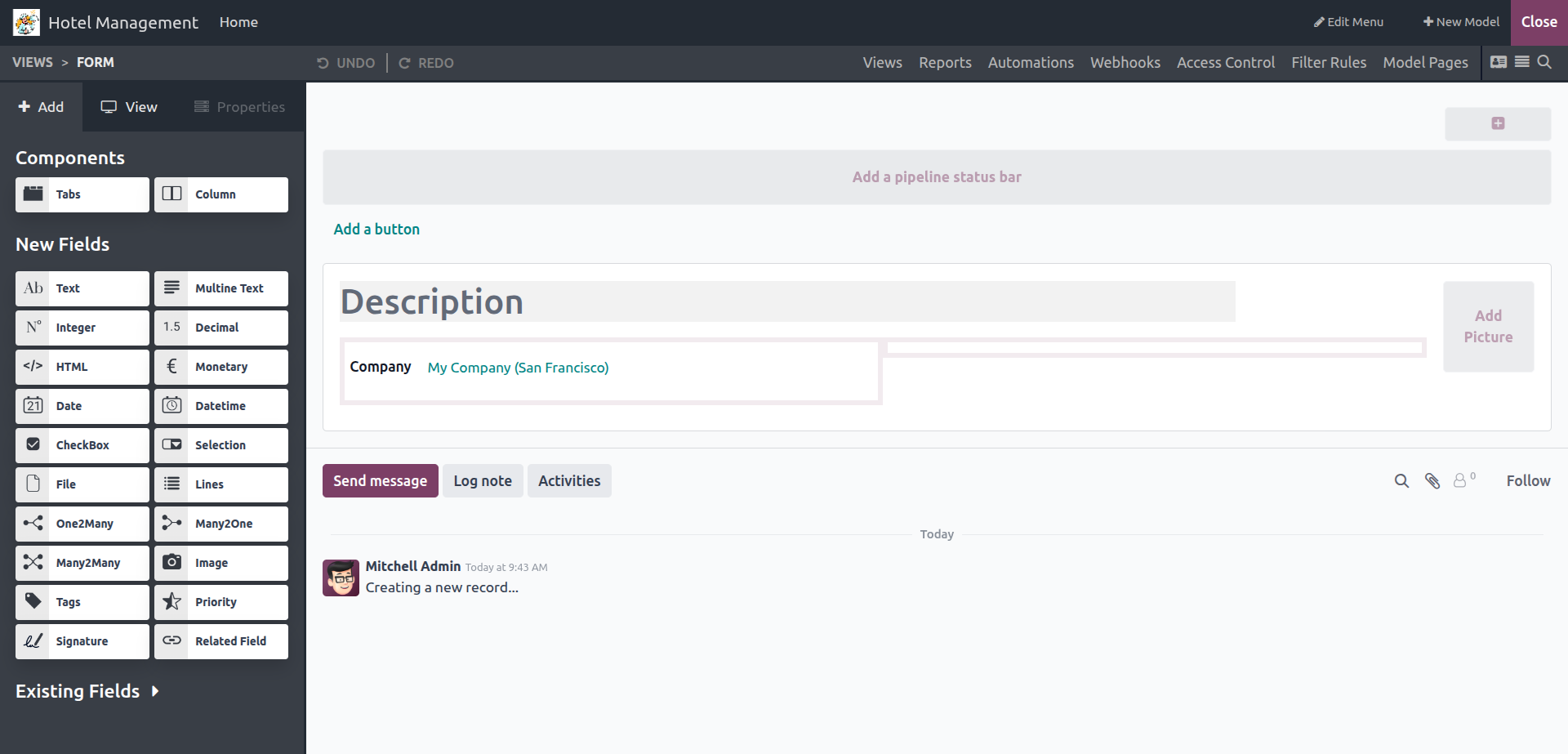Add a Column component
1568x754 pixels.
[x=221, y=194]
